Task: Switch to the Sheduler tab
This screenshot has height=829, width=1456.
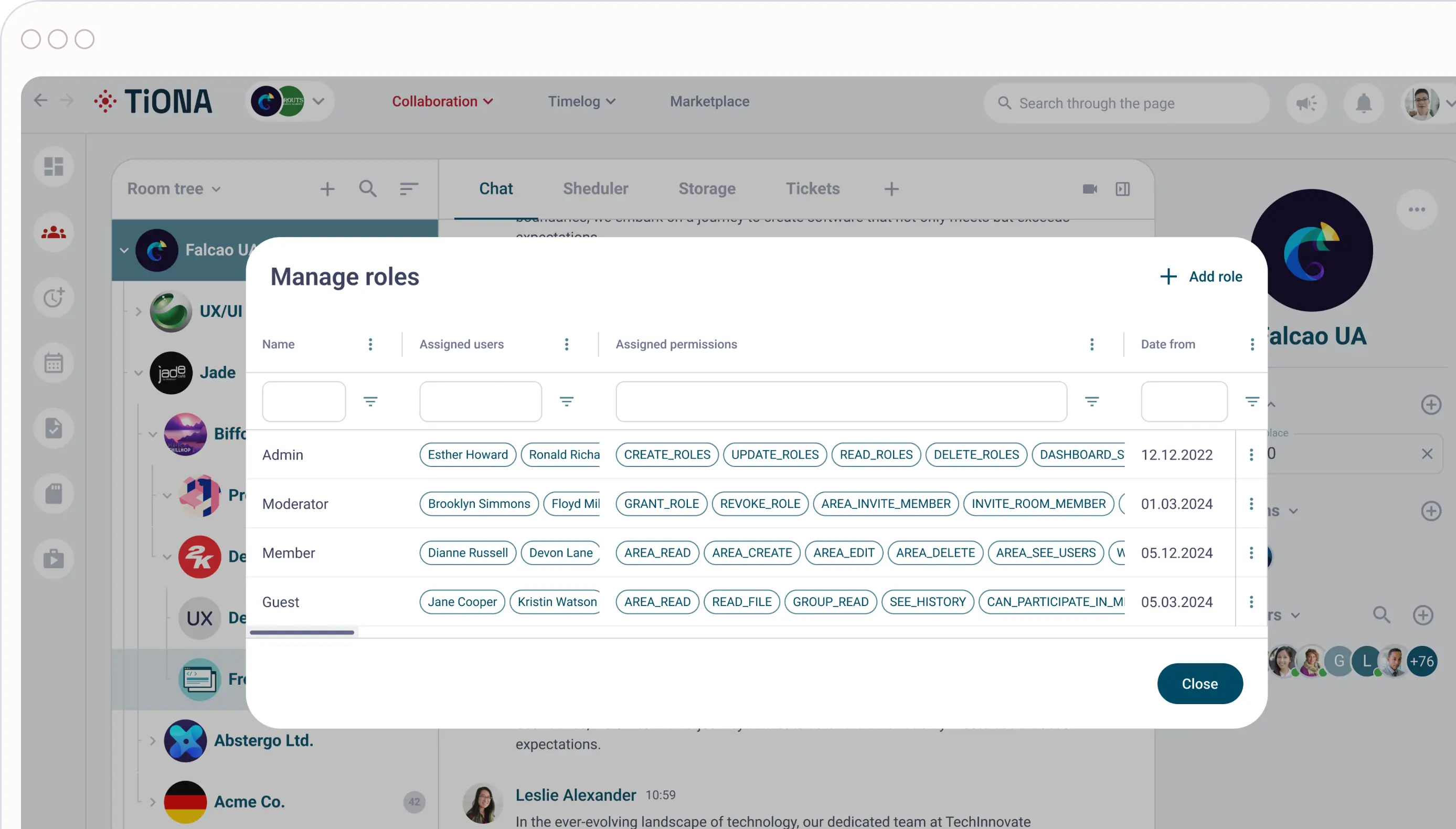Action: click(x=596, y=188)
